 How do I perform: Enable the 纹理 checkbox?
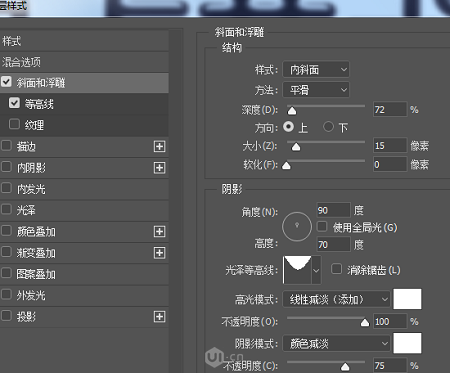tap(14, 124)
